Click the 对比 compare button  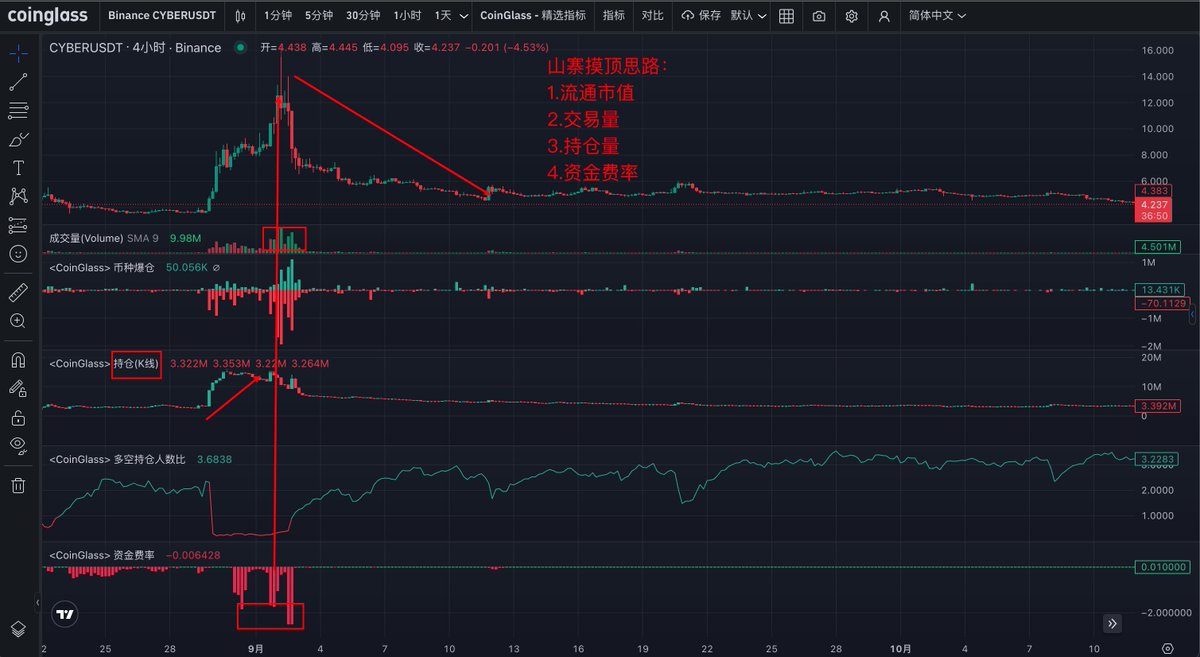click(652, 16)
